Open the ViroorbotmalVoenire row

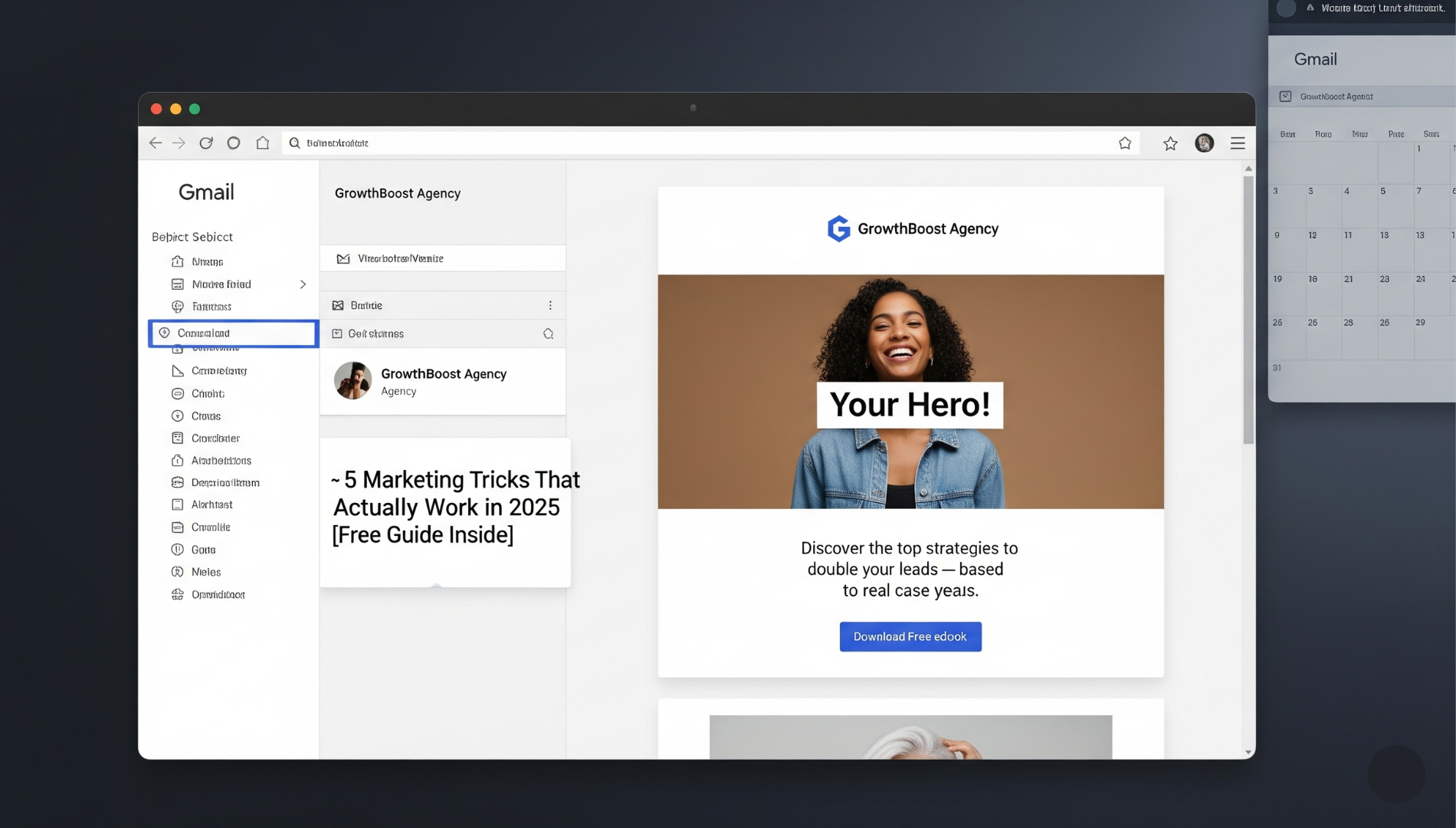point(443,258)
